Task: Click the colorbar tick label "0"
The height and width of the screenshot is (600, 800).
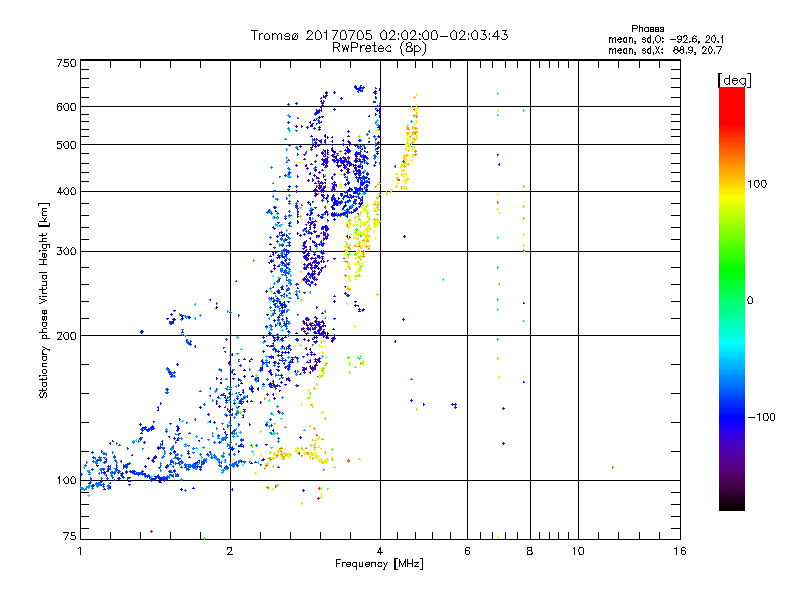Action: 750,301
